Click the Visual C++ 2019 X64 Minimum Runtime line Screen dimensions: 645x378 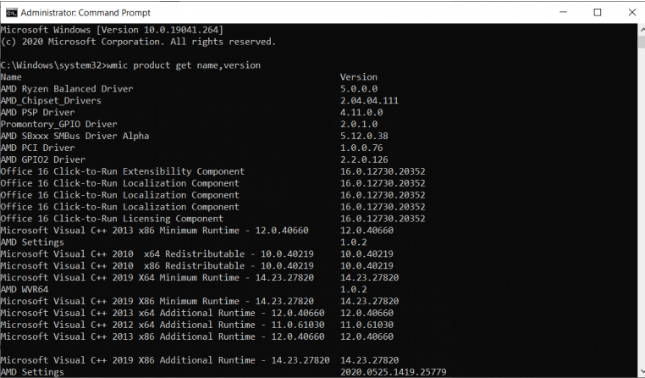(157, 278)
